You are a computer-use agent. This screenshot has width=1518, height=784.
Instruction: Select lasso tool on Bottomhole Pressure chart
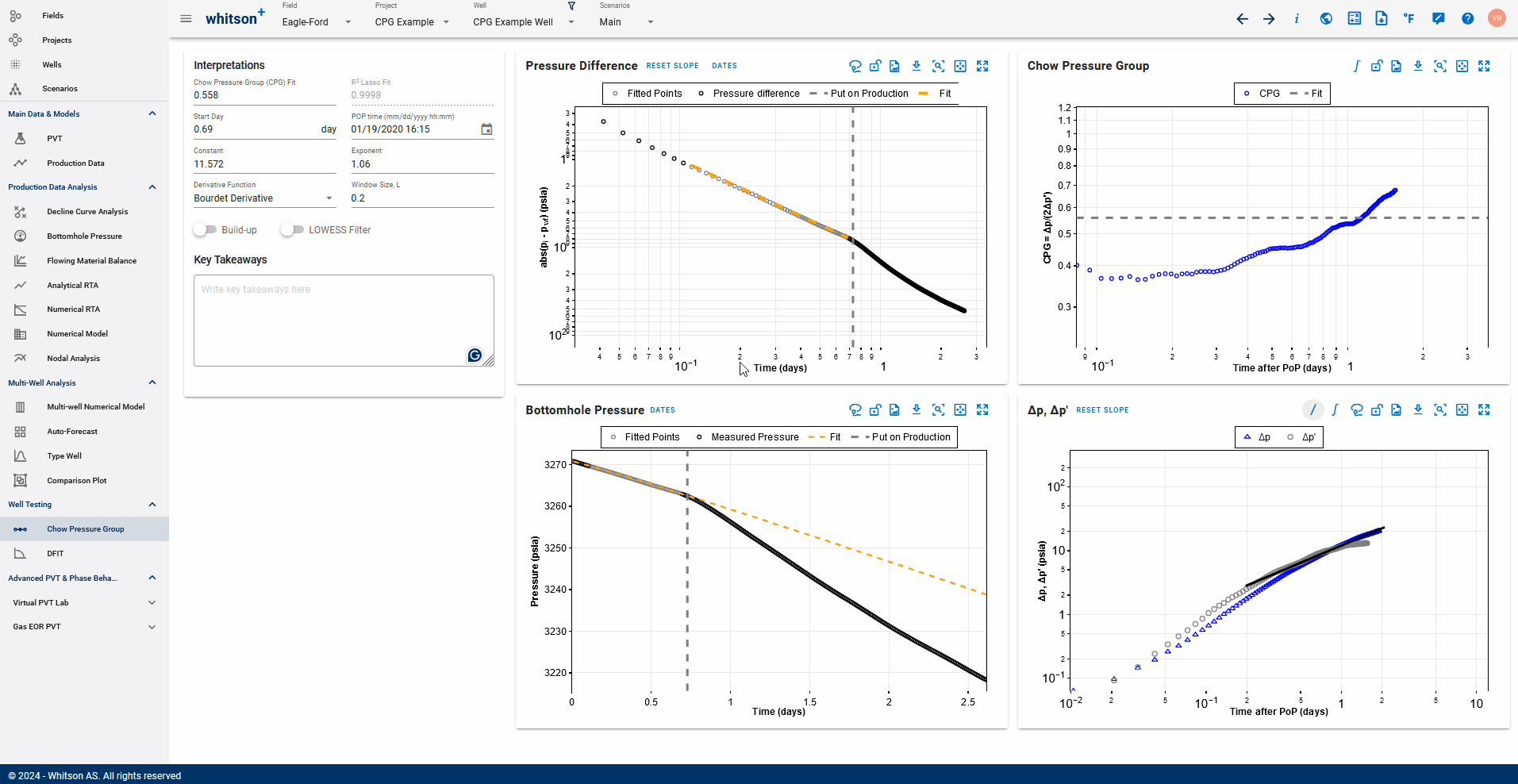click(855, 410)
